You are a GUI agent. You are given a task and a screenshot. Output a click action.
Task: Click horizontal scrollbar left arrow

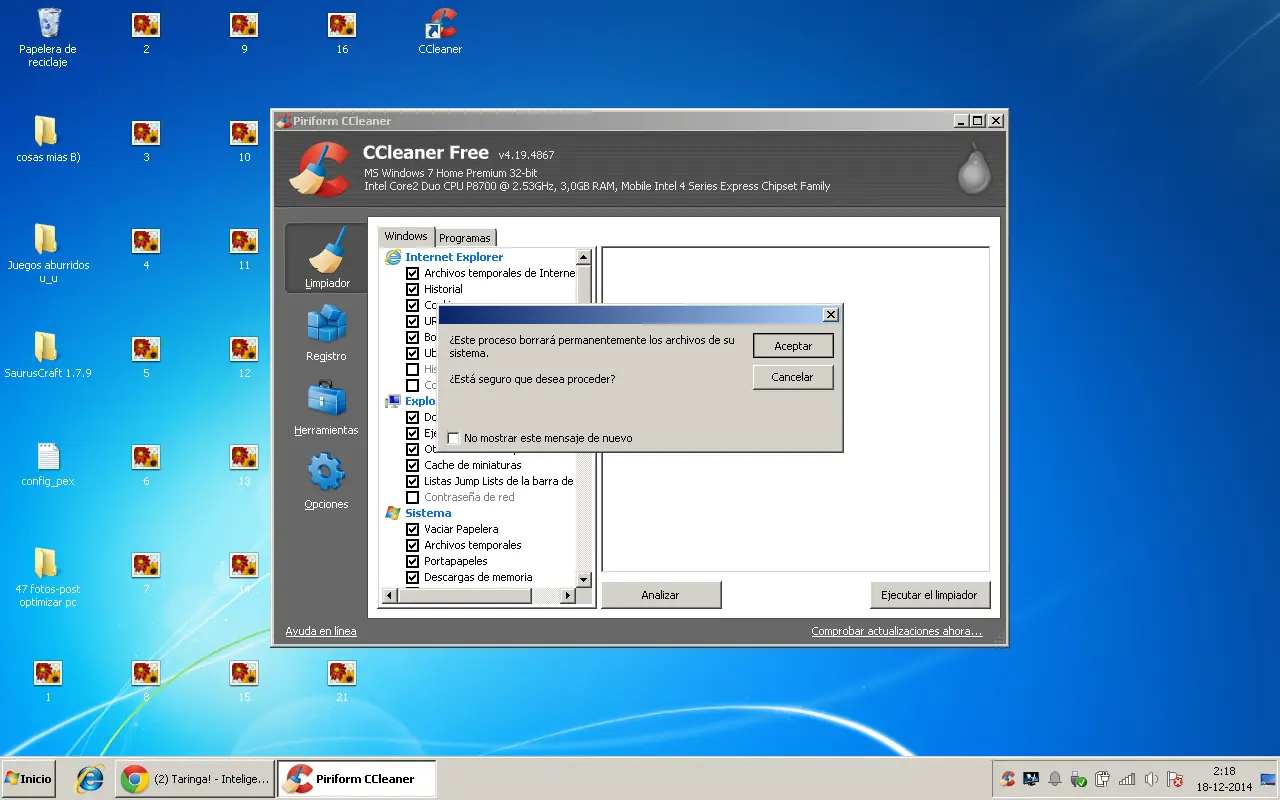390,595
